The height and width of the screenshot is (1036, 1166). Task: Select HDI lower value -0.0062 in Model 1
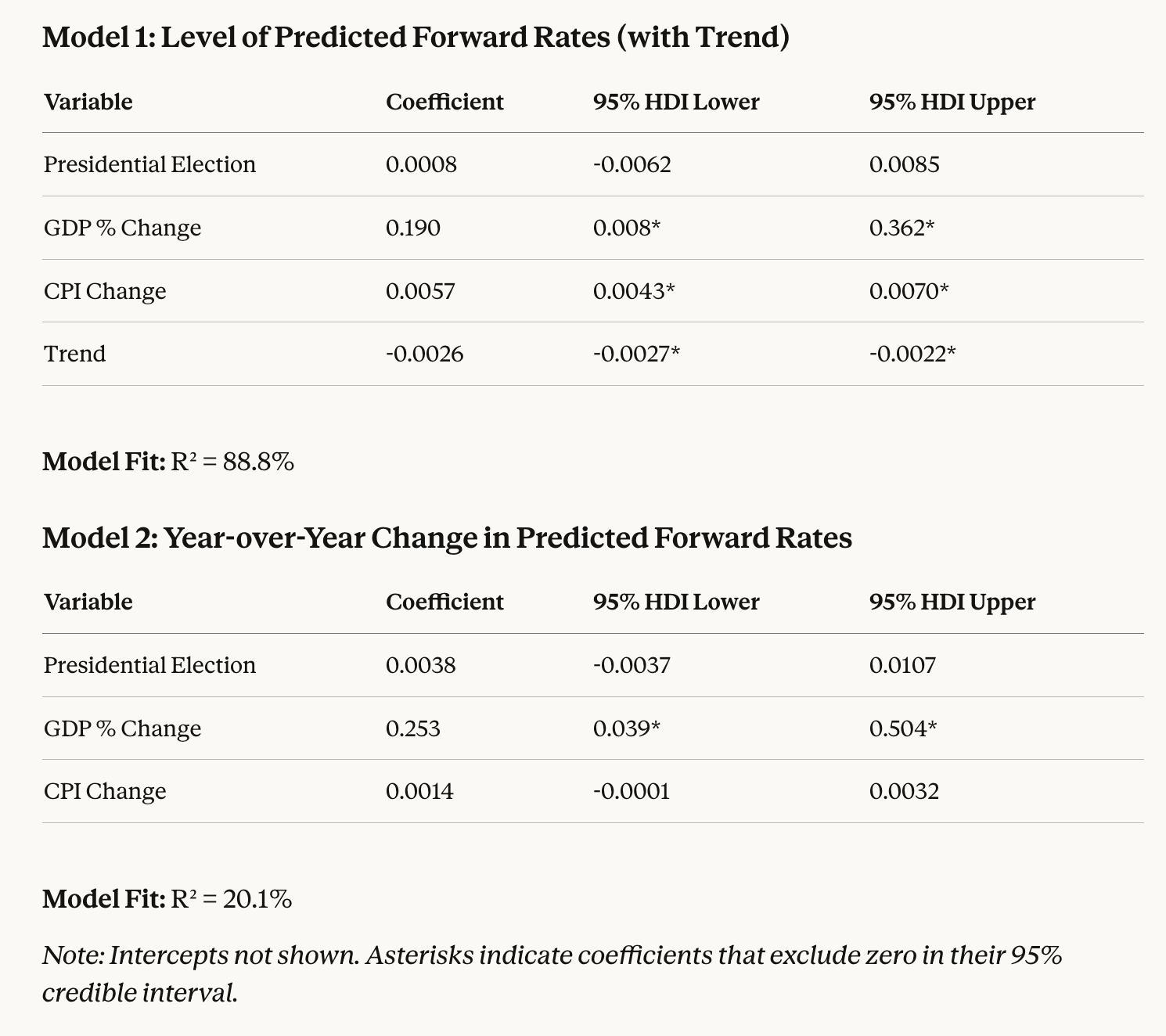click(632, 164)
